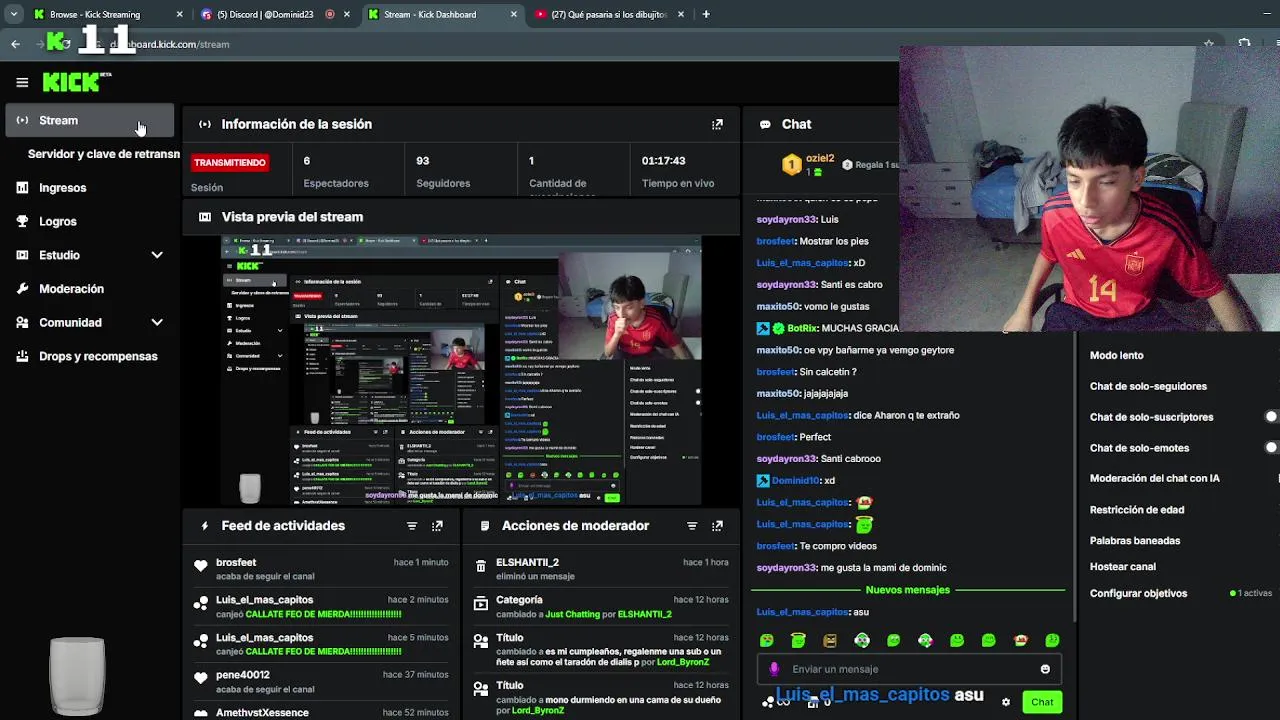
Task: Open chat settings gear icon
Action: point(1006,702)
